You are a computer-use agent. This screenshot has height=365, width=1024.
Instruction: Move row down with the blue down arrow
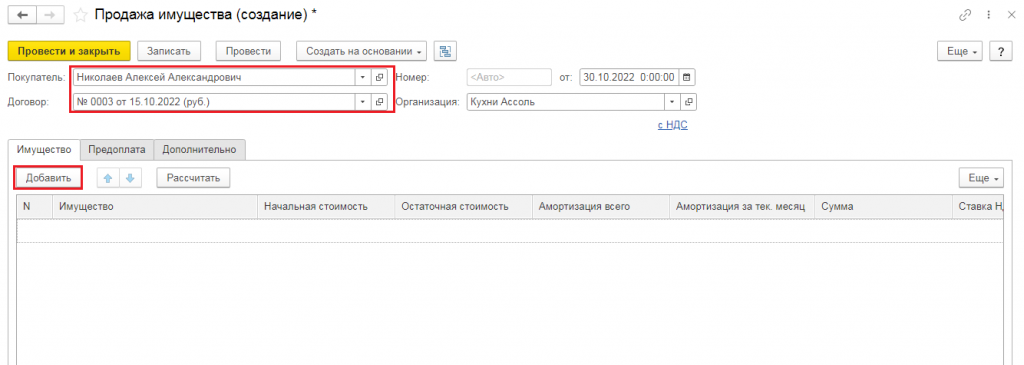[x=130, y=178]
